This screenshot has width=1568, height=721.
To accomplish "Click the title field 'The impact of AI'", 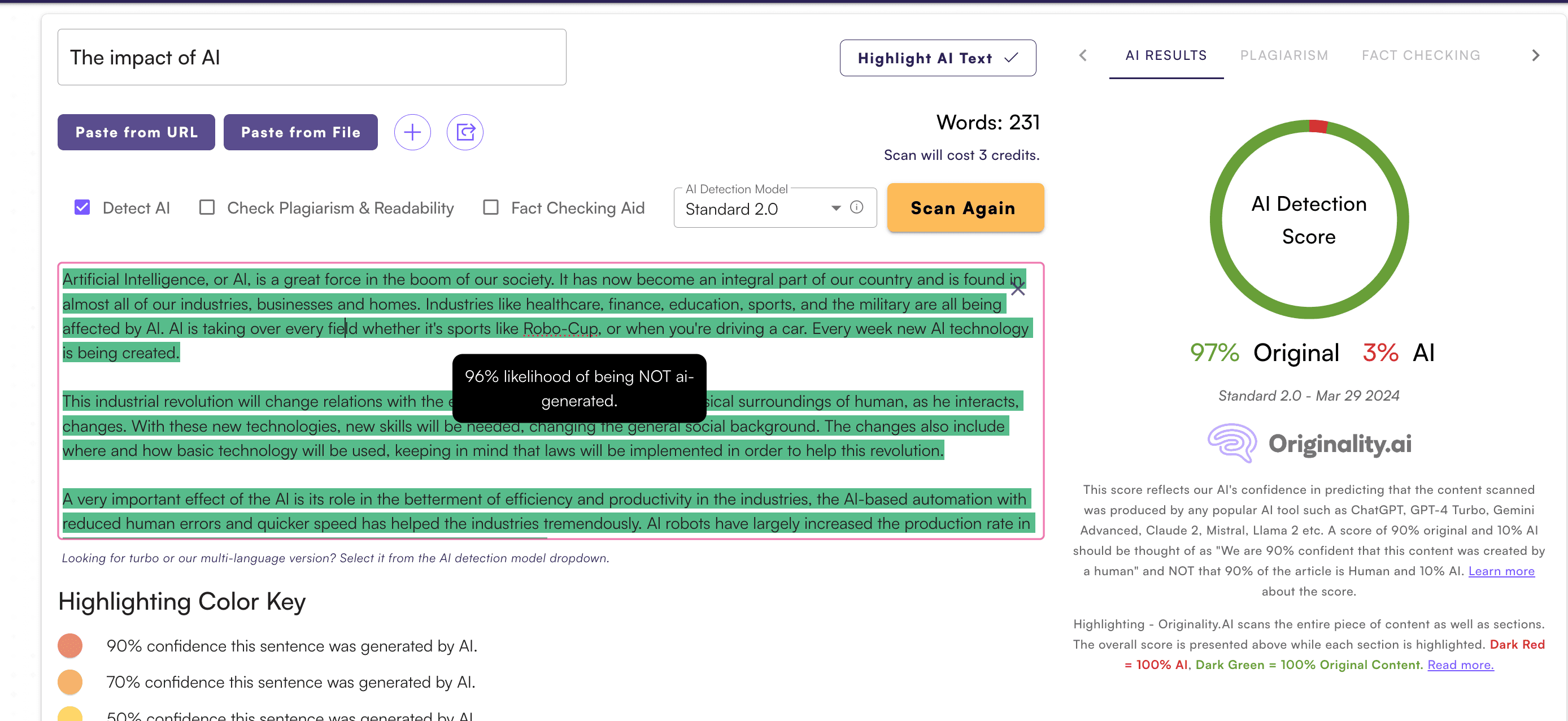I will pyautogui.click(x=312, y=57).
